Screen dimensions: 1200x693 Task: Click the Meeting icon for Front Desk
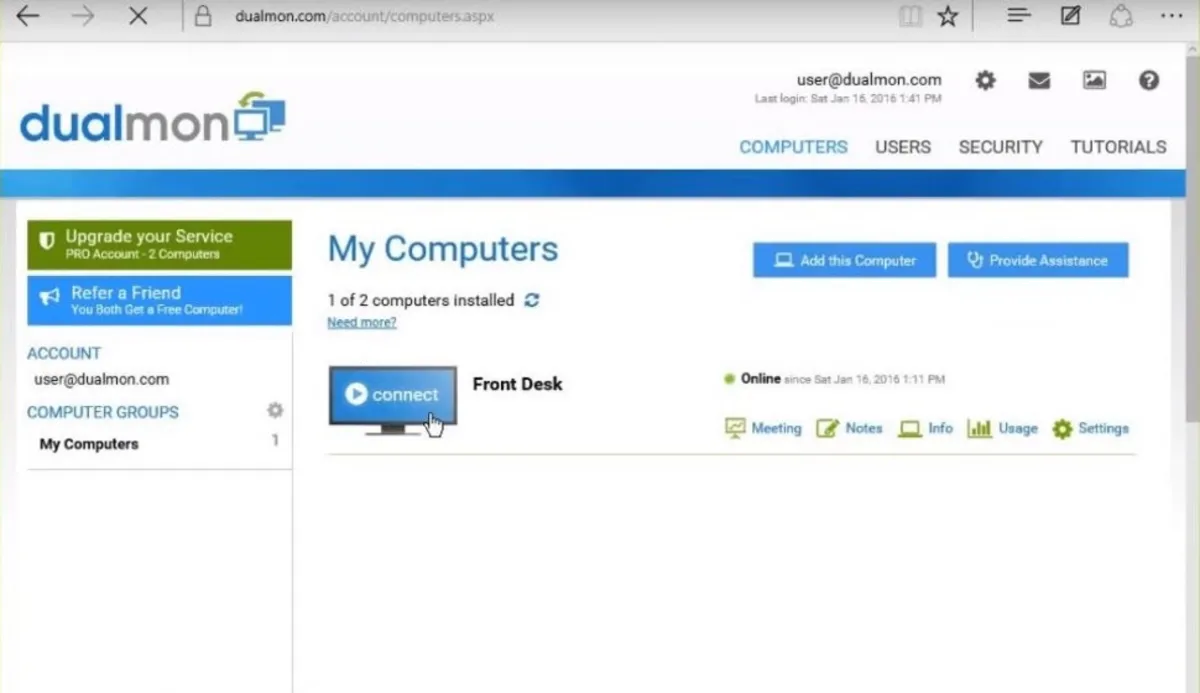pyautogui.click(x=735, y=428)
